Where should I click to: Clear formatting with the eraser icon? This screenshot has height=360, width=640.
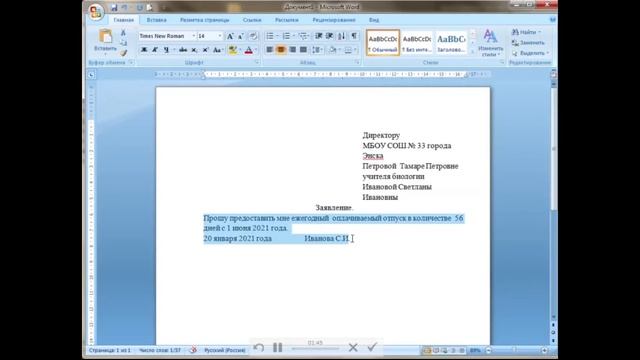(253, 36)
